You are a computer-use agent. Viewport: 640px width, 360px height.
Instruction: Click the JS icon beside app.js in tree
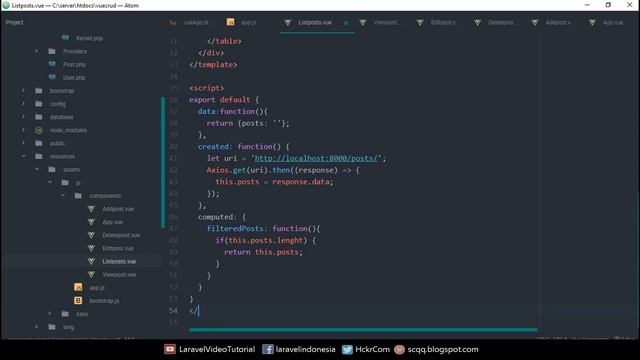pos(78,287)
